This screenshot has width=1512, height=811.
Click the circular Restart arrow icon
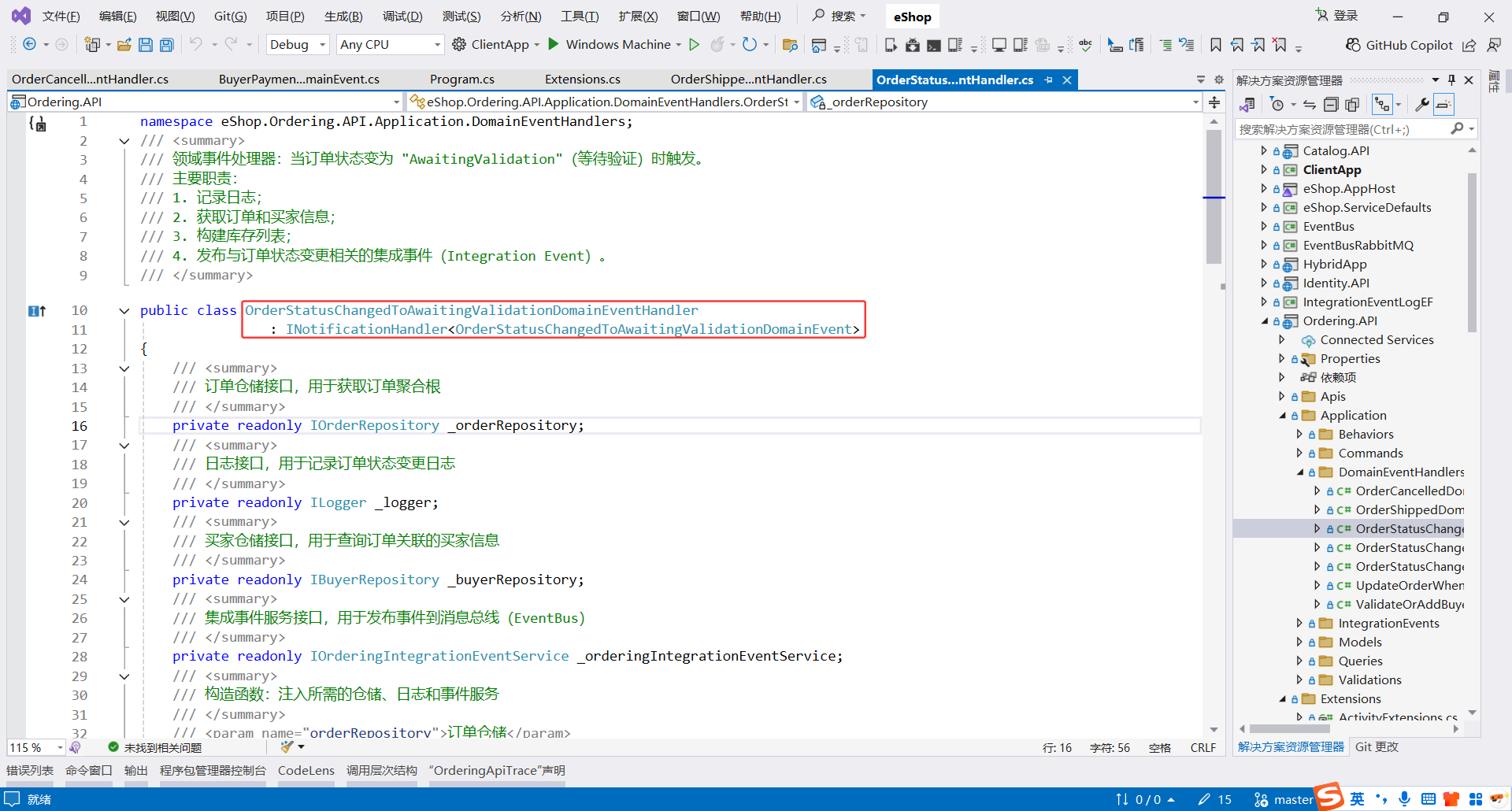(750, 45)
